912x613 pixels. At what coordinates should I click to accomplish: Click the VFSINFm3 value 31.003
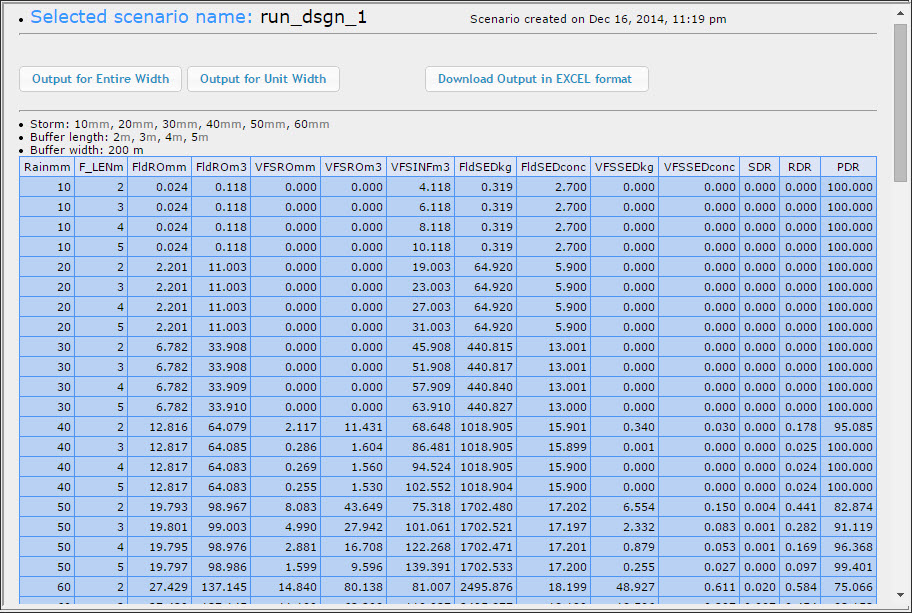click(x=421, y=327)
